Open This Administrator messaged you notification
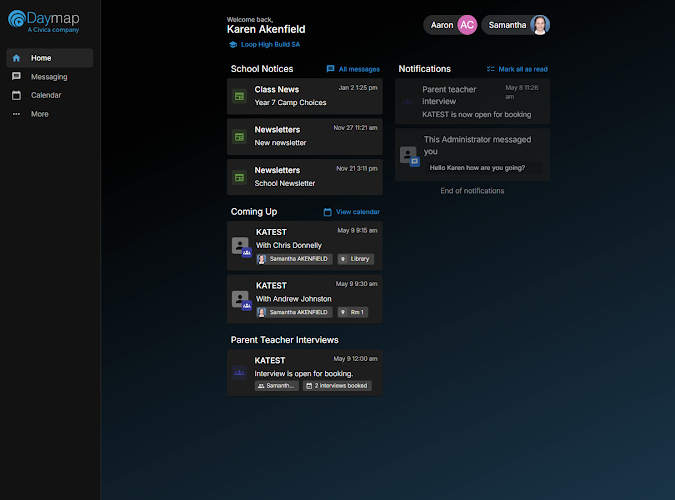This screenshot has width=675, height=500. coord(472,155)
